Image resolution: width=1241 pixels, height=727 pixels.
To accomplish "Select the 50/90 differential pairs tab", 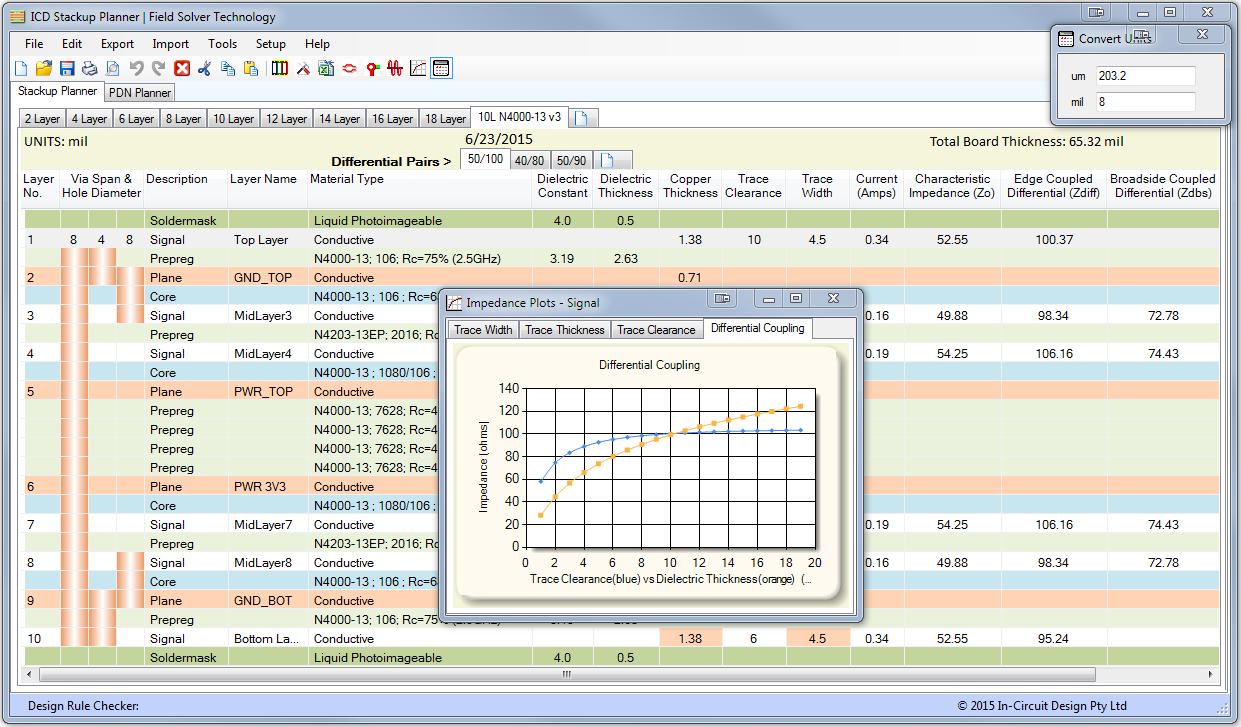I will [572, 160].
